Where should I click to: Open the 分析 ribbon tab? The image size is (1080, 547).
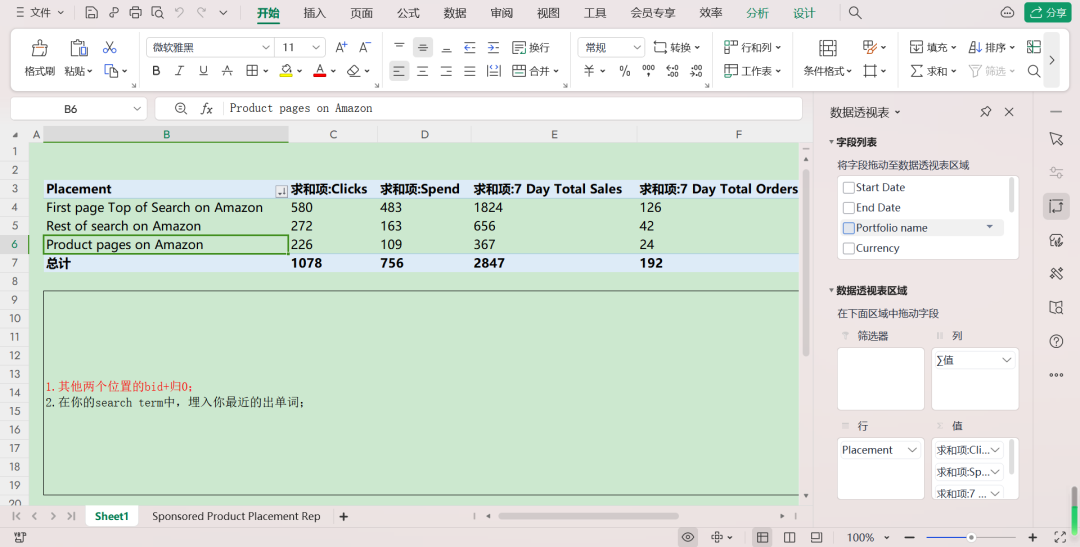pos(758,13)
